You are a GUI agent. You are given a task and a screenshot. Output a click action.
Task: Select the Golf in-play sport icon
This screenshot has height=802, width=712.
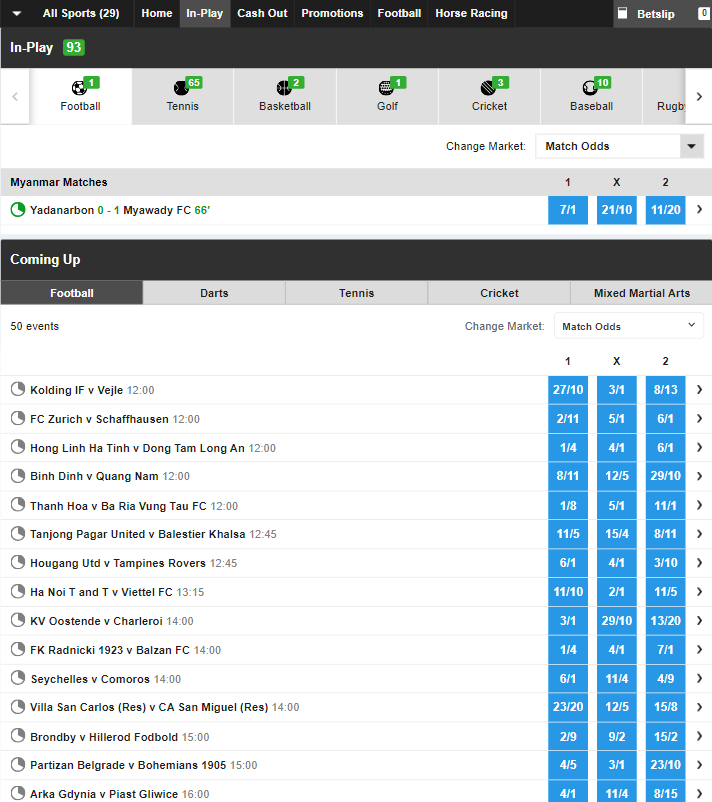(x=386, y=88)
